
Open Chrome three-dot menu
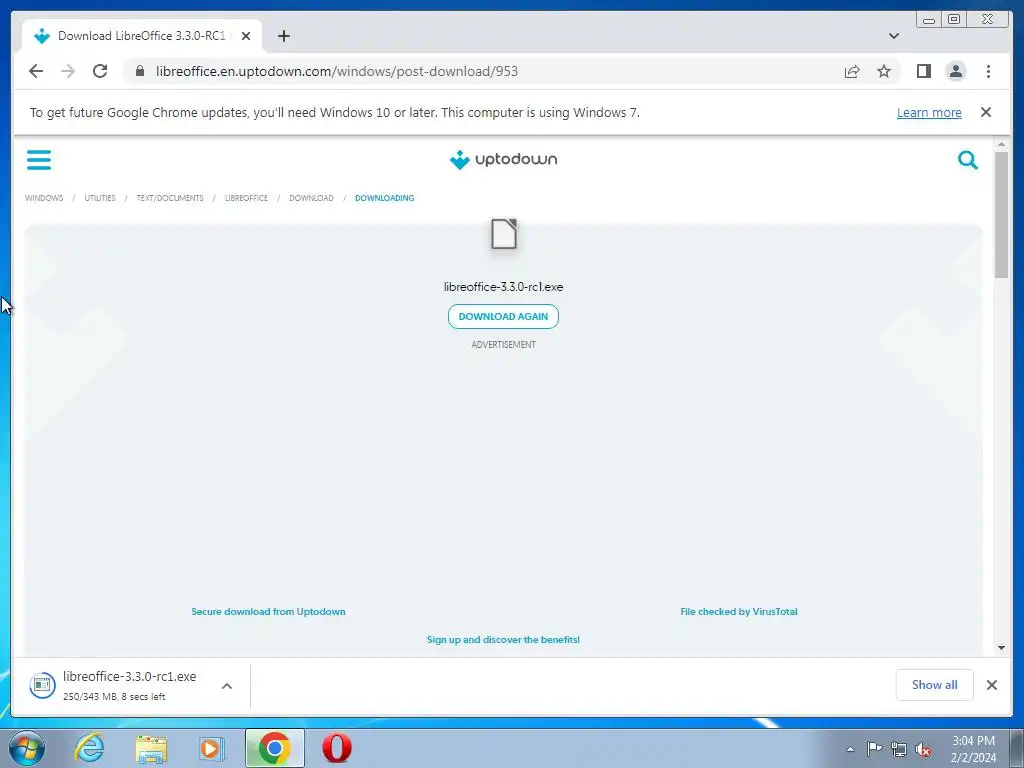tap(988, 71)
